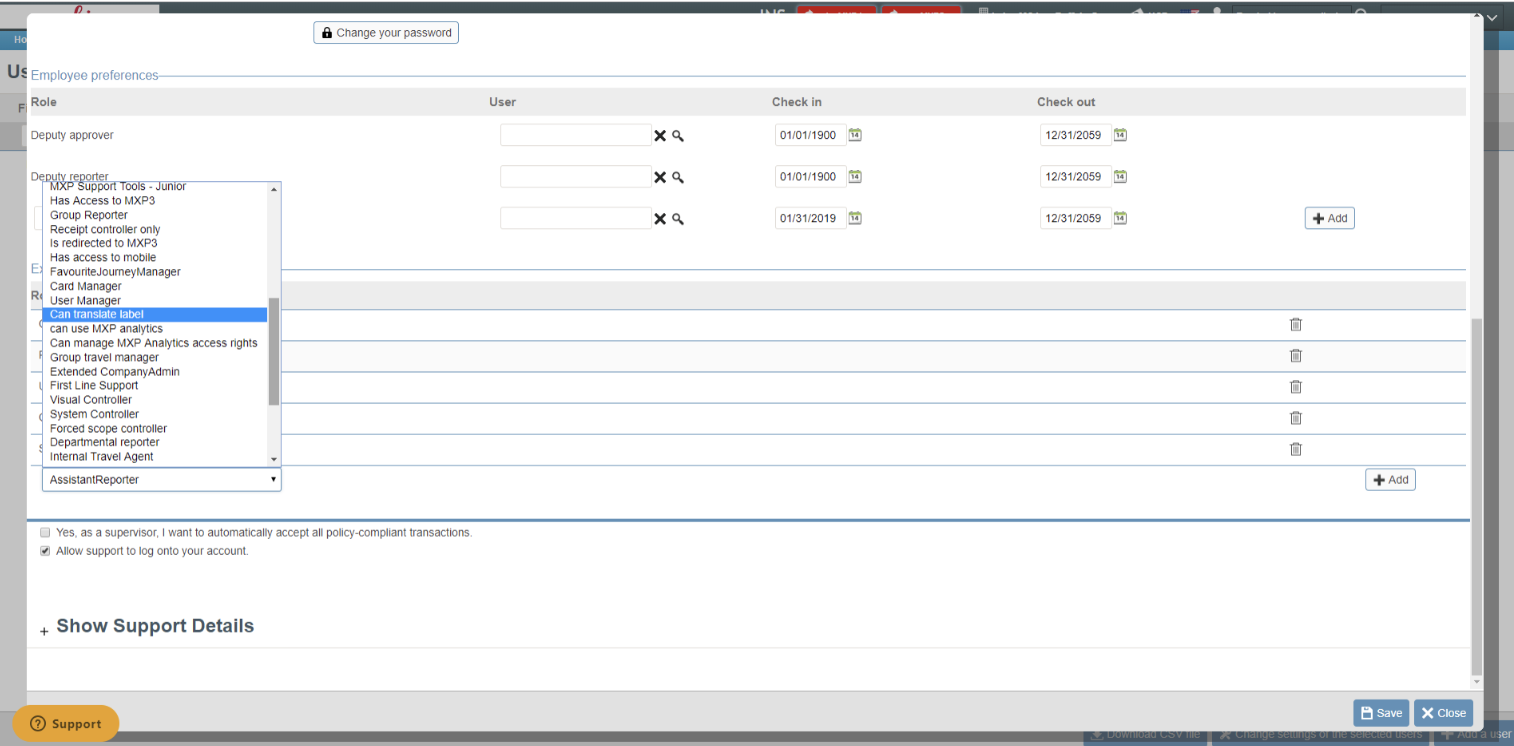1514x746 pixels.
Task: Search user for Deputy reporter row
Action: coord(678,178)
